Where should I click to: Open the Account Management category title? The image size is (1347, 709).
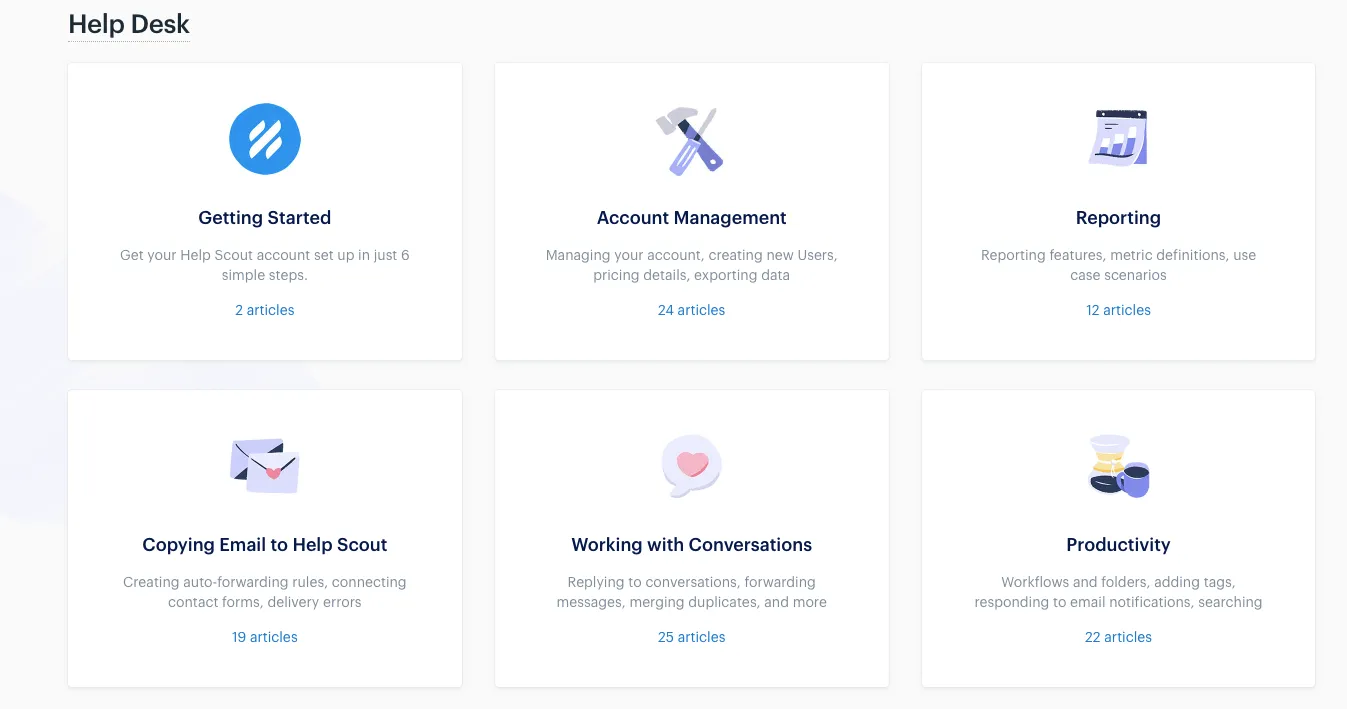[x=692, y=218]
